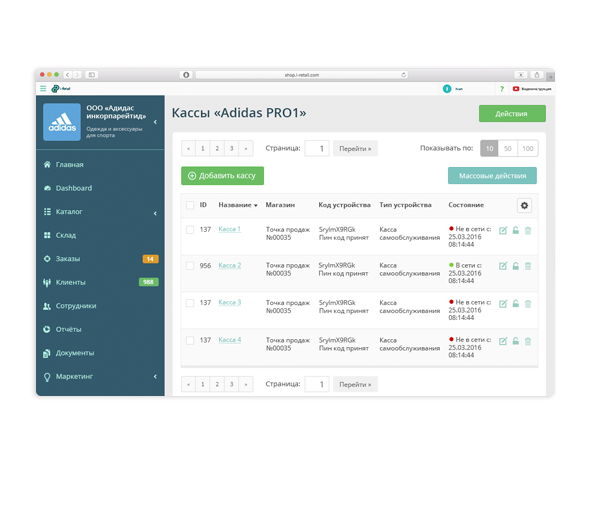Delete Касса 1 with trash icon
The image size is (591, 520).
tap(528, 231)
